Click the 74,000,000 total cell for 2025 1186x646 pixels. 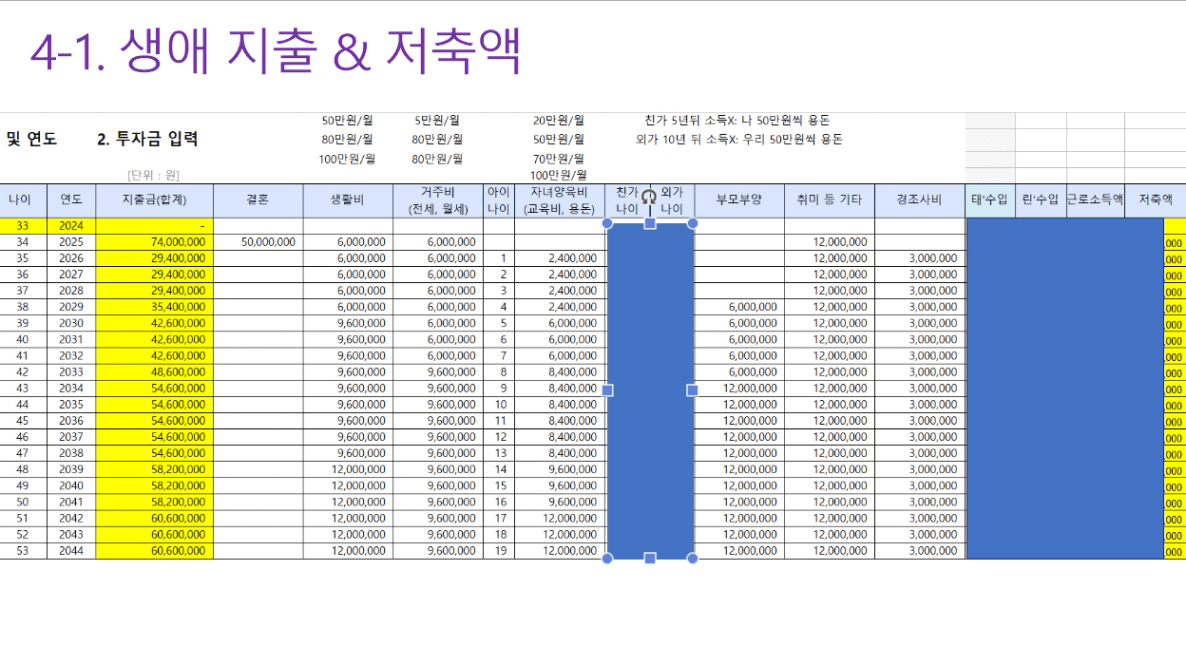(154, 242)
